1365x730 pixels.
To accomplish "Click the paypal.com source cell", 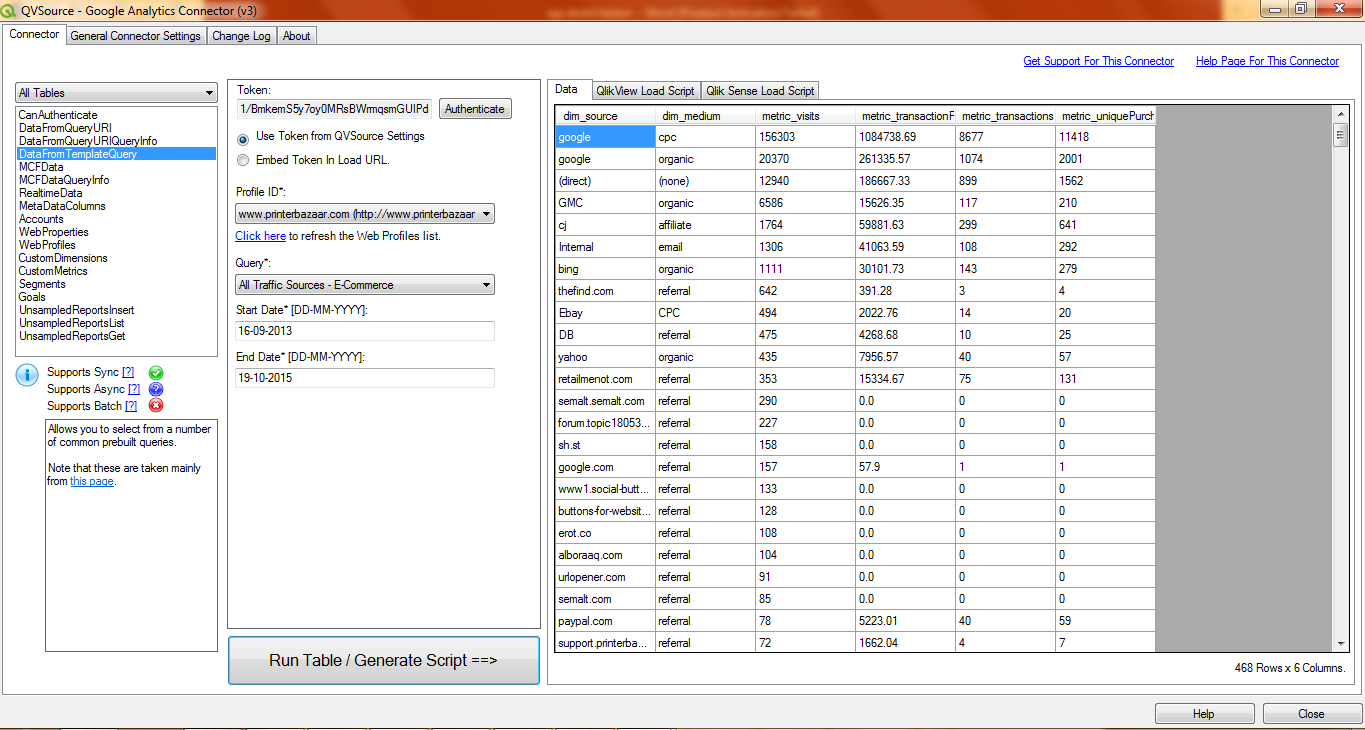I will (605, 621).
